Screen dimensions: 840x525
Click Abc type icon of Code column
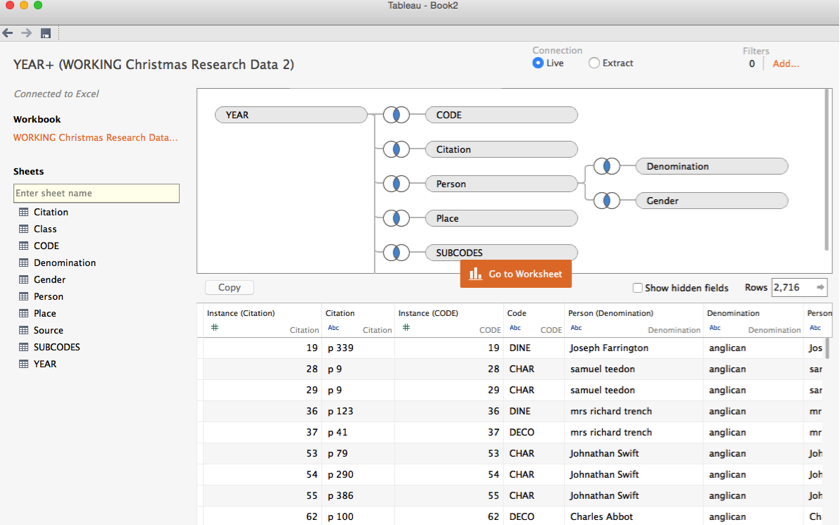(x=515, y=327)
